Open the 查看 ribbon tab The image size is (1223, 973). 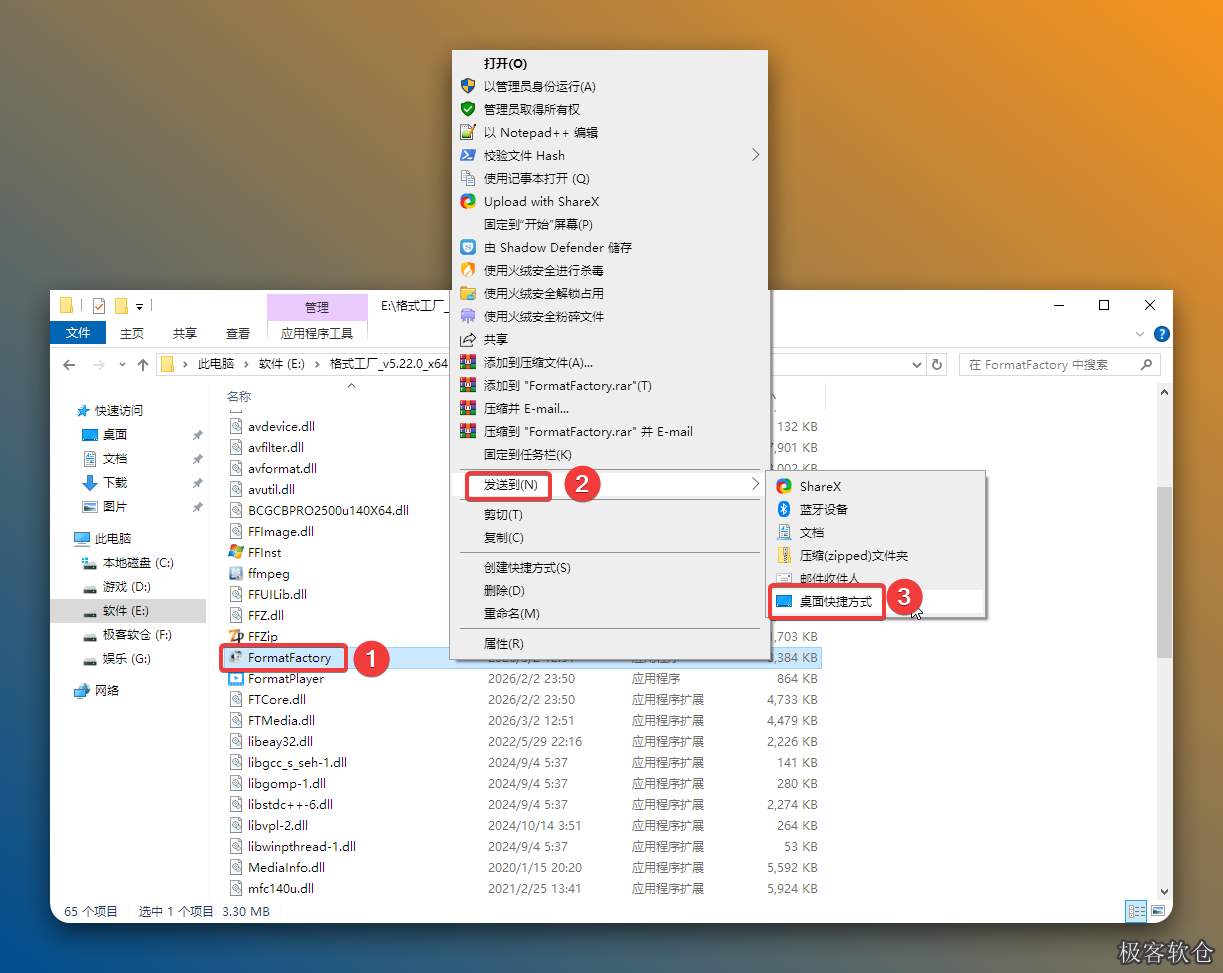[238, 334]
